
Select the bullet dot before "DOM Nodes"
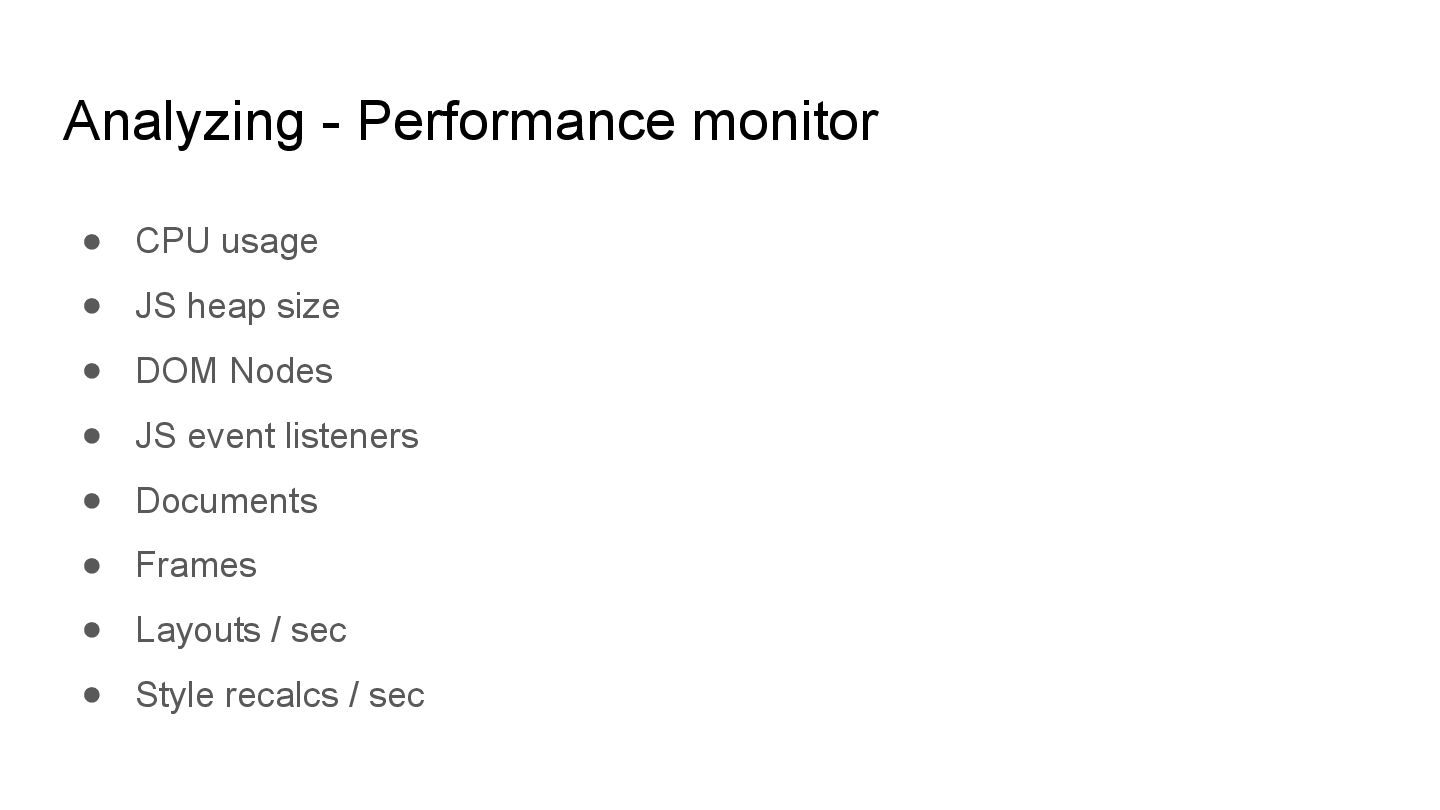pyautogui.click(x=93, y=371)
